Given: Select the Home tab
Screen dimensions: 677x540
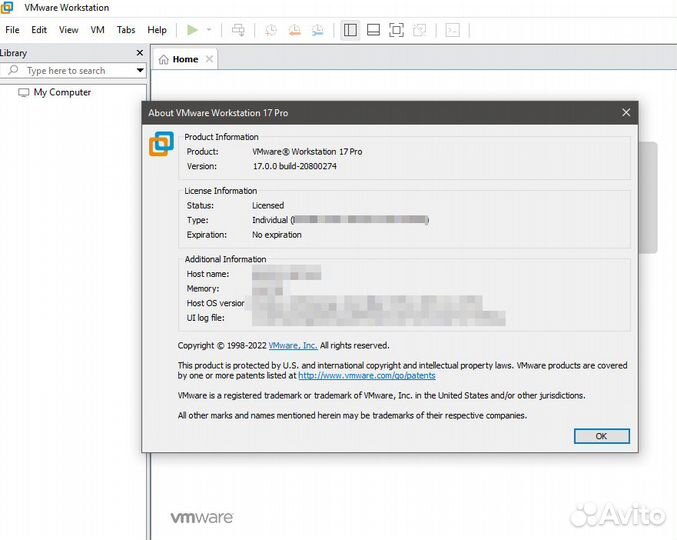Looking at the screenshot, I should click(185, 59).
